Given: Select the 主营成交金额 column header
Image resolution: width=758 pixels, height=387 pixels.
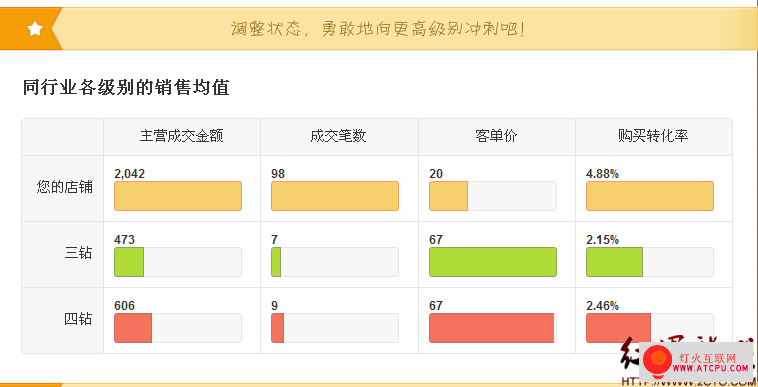Looking at the screenshot, I should point(182,136).
